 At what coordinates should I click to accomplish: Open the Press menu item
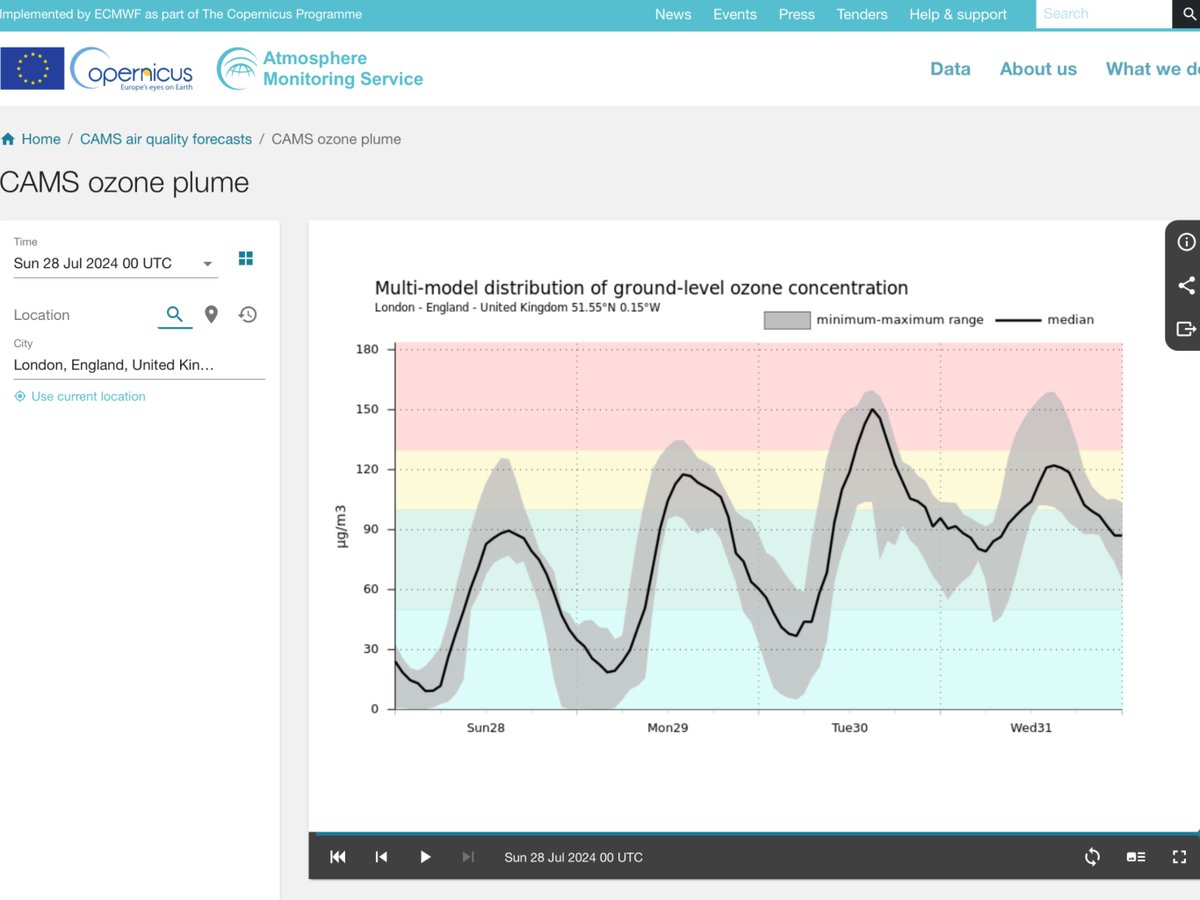[x=797, y=14]
